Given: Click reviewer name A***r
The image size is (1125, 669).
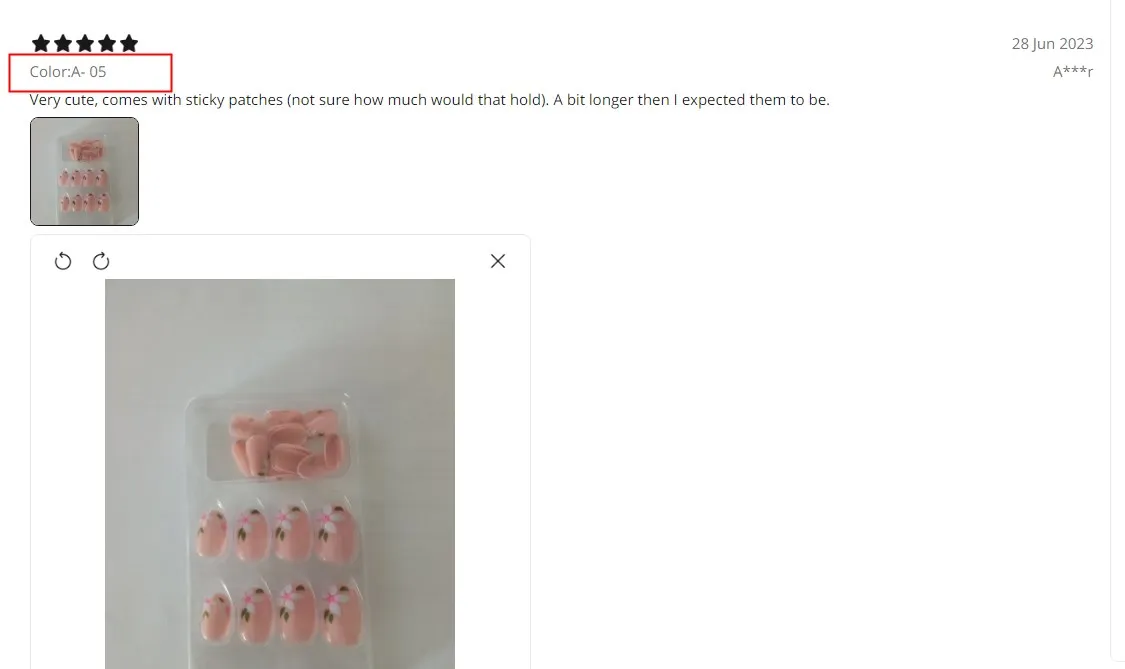Looking at the screenshot, I should [x=1073, y=72].
